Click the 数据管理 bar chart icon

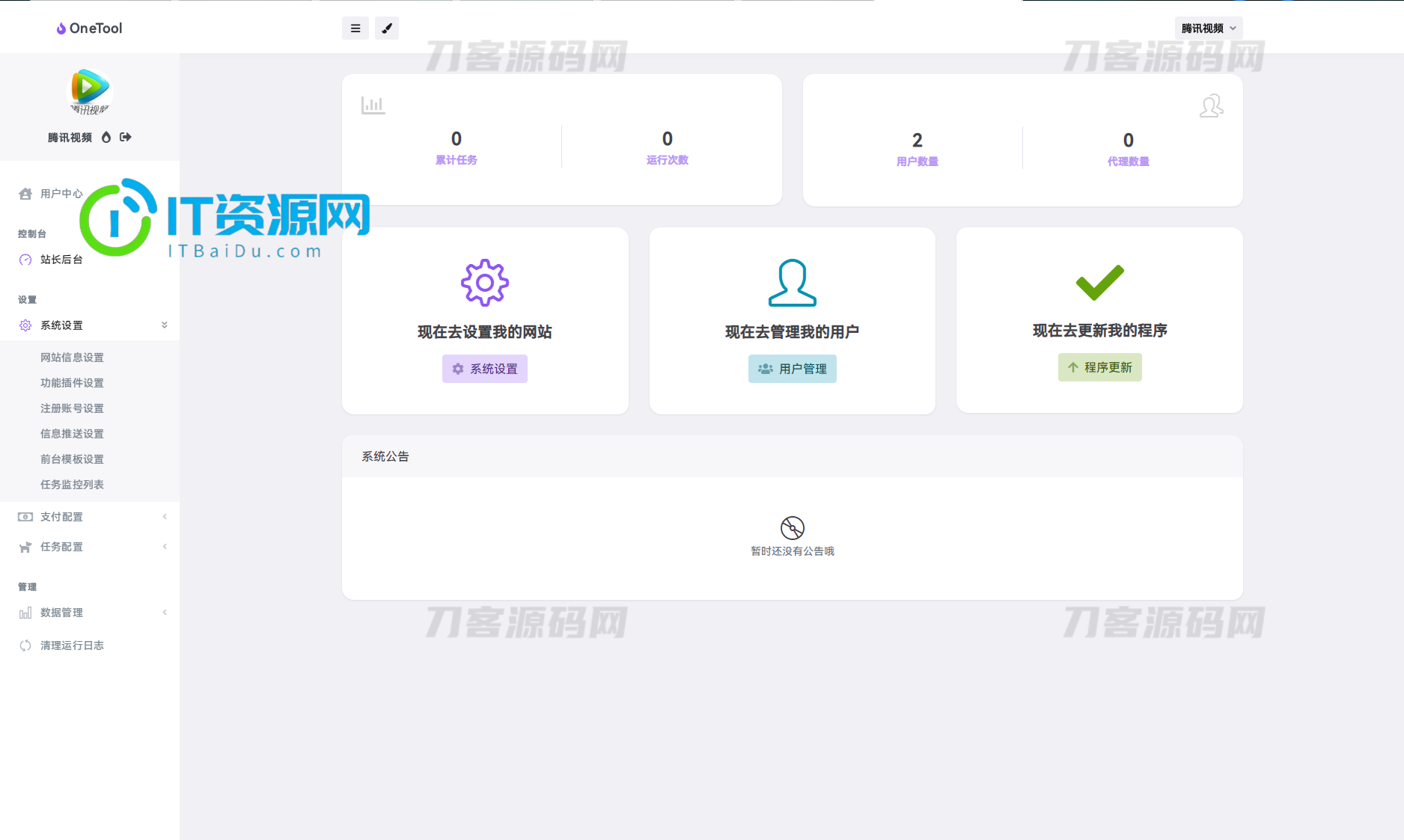point(25,613)
